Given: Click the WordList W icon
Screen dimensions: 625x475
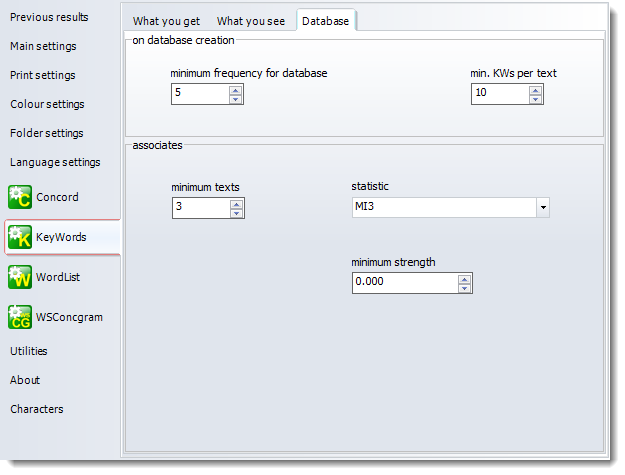Looking at the screenshot, I should click(x=20, y=277).
